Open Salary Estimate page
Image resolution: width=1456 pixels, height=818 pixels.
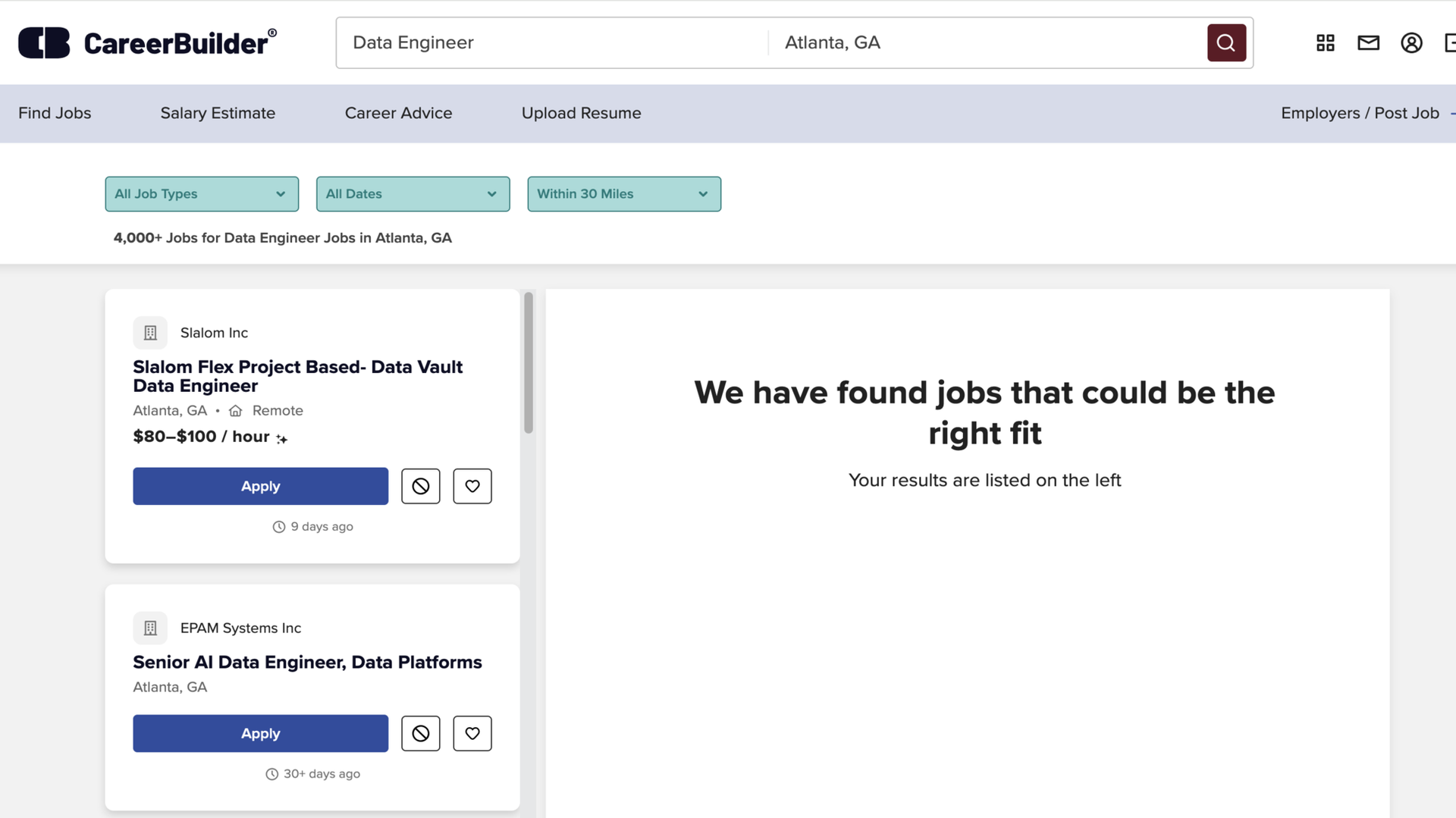coord(218,113)
